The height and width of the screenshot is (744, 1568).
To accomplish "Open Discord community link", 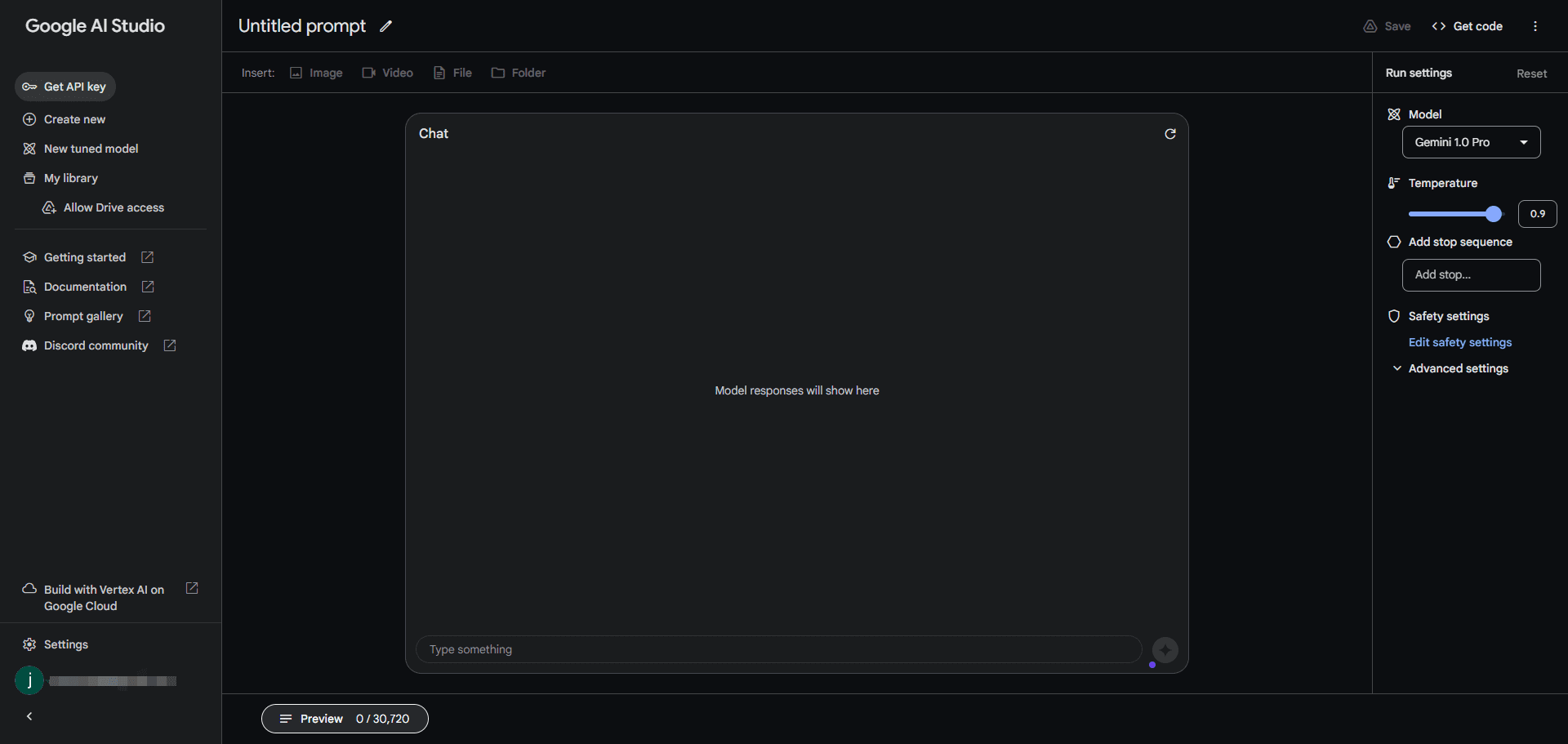I will coord(96,345).
